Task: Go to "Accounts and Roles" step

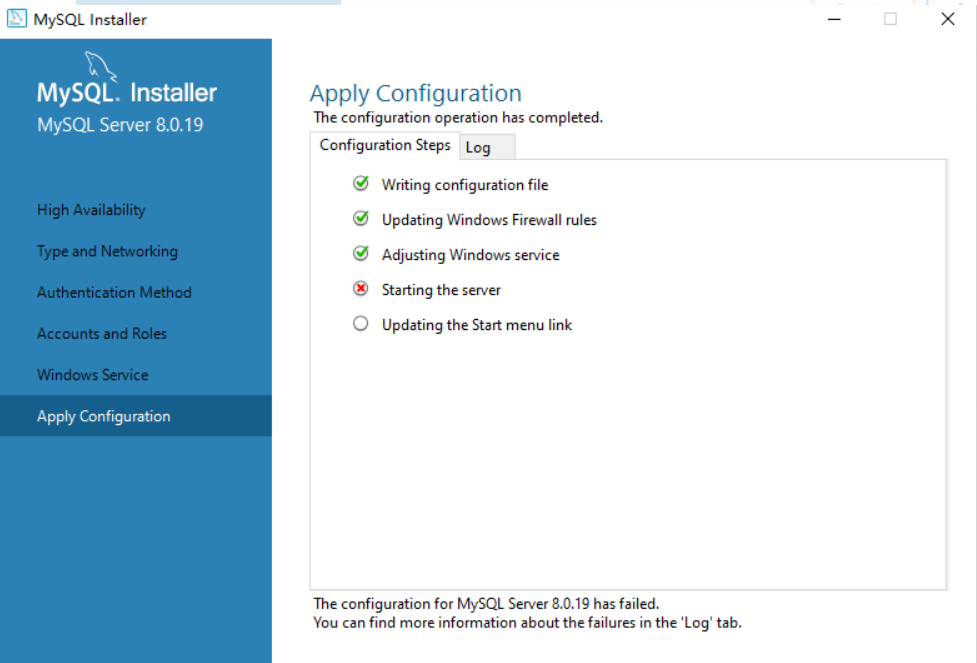Action: coord(99,333)
